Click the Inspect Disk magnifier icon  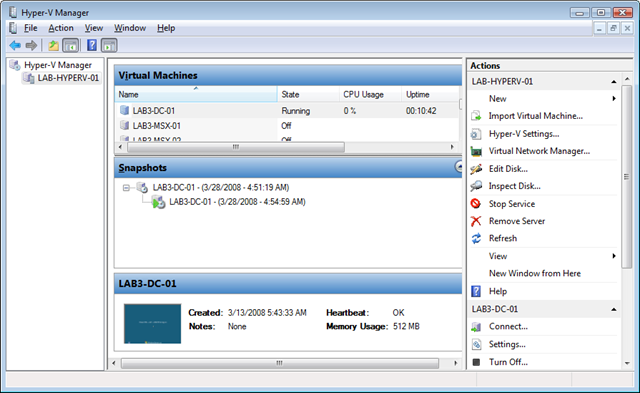click(476, 186)
